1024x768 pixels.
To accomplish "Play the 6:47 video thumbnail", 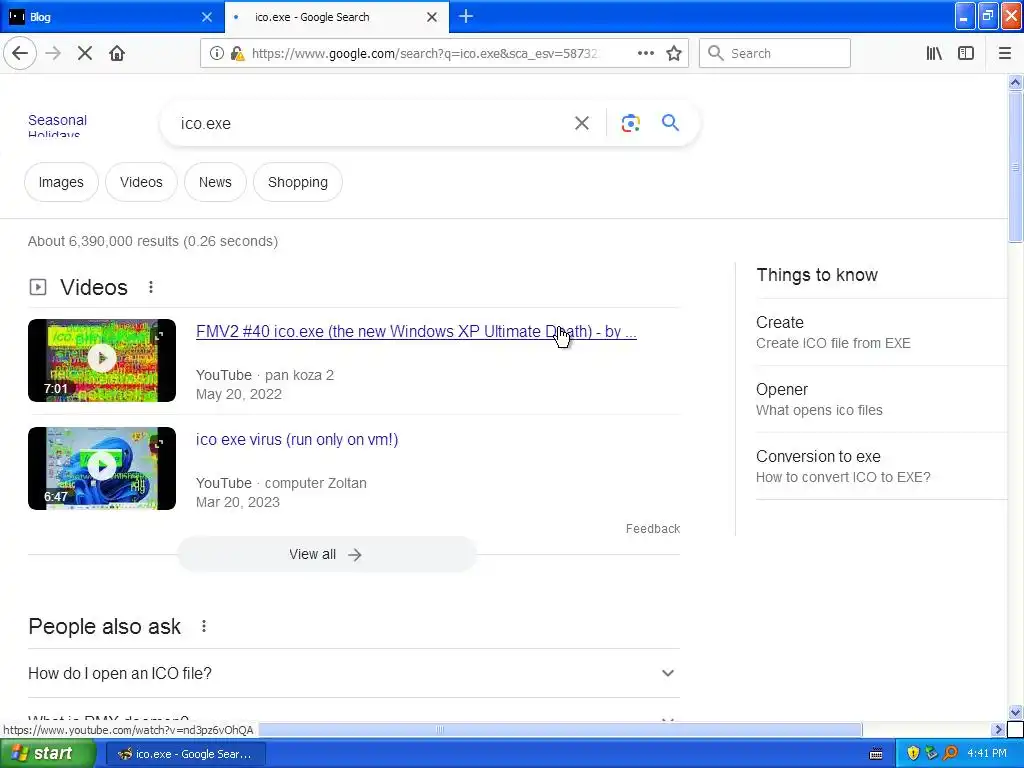I will [x=102, y=468].
